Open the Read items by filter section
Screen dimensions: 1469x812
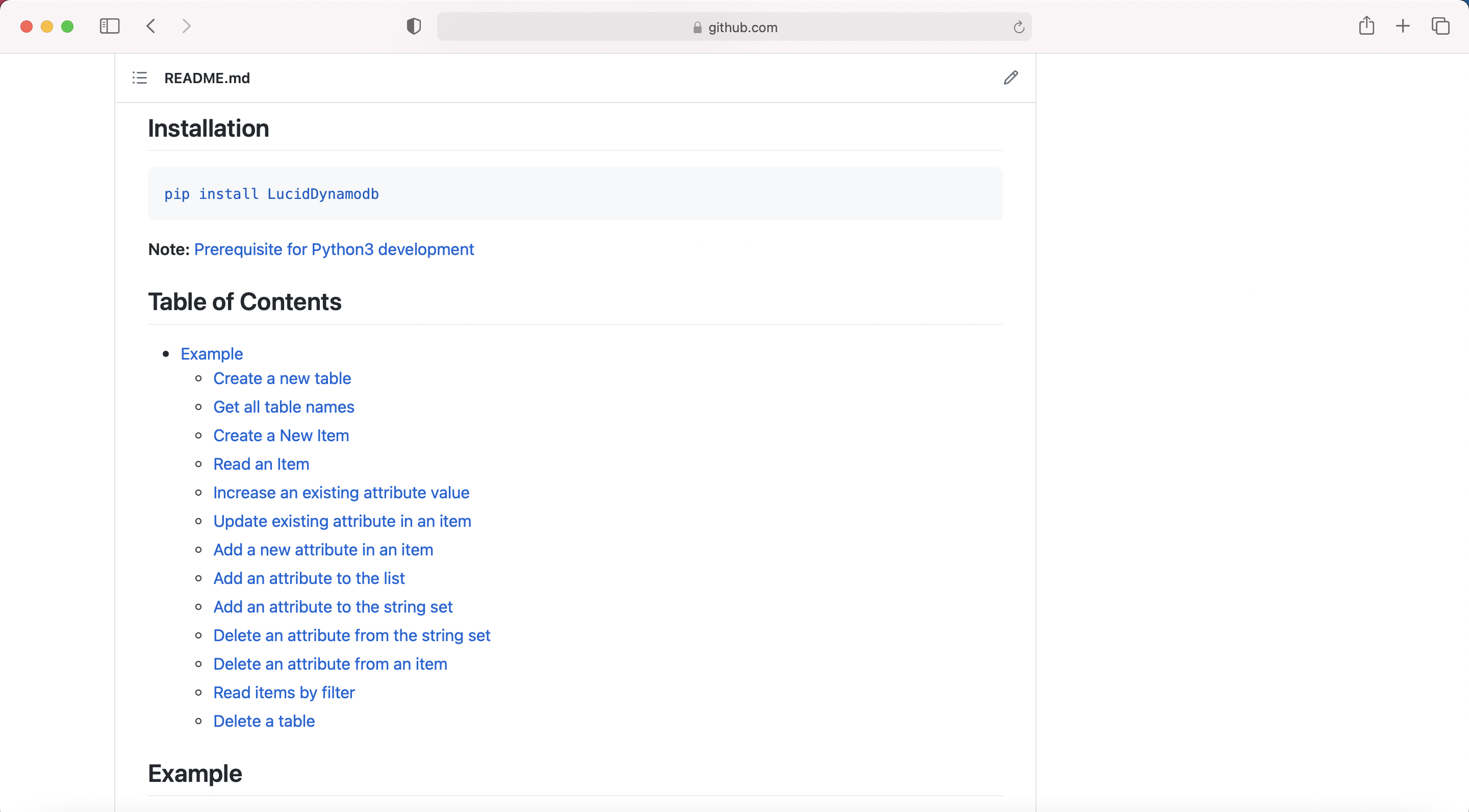[x=285, y=692]
